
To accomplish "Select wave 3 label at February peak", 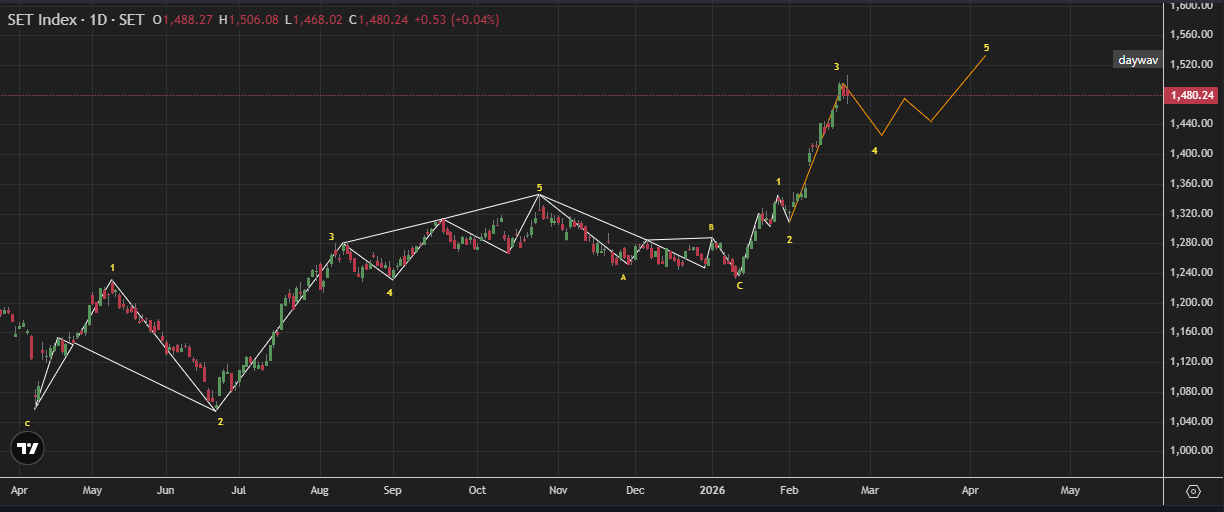I will click(x=837, y=67).
